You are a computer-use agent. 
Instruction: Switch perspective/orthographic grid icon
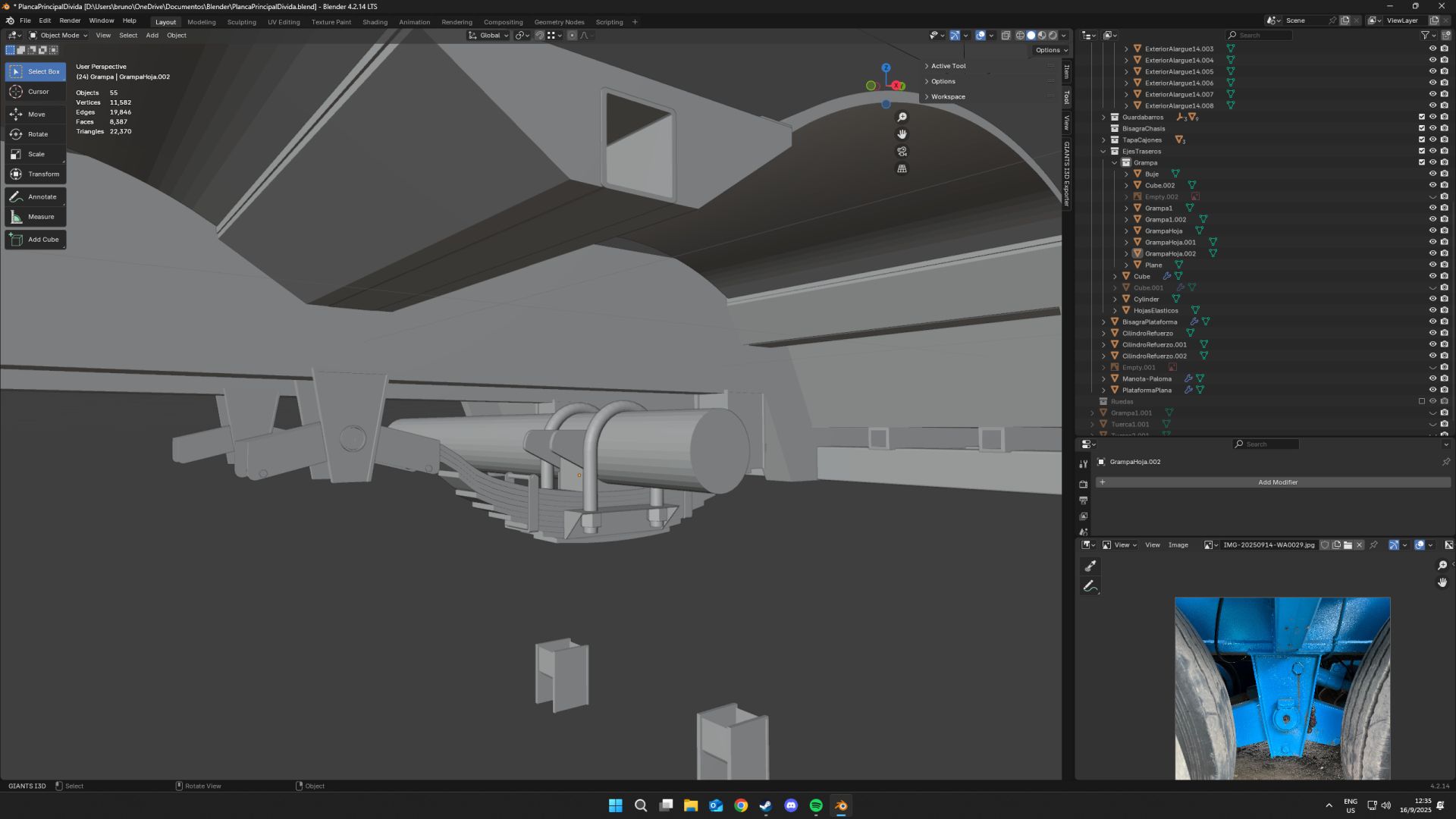[x=902, y=169]
